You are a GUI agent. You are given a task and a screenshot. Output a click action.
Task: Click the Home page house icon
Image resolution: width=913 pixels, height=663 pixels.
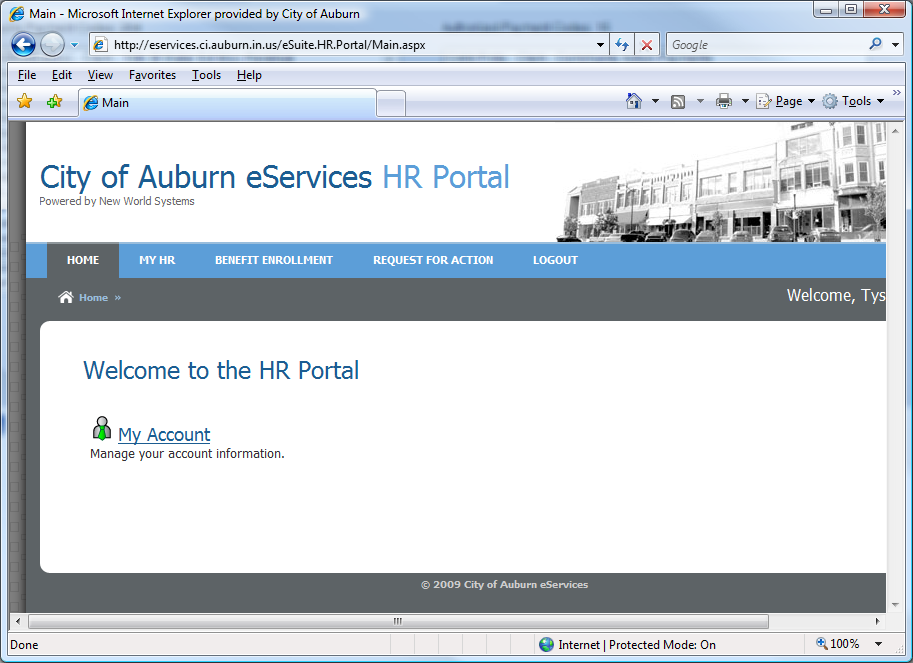(x=634, y=101)
